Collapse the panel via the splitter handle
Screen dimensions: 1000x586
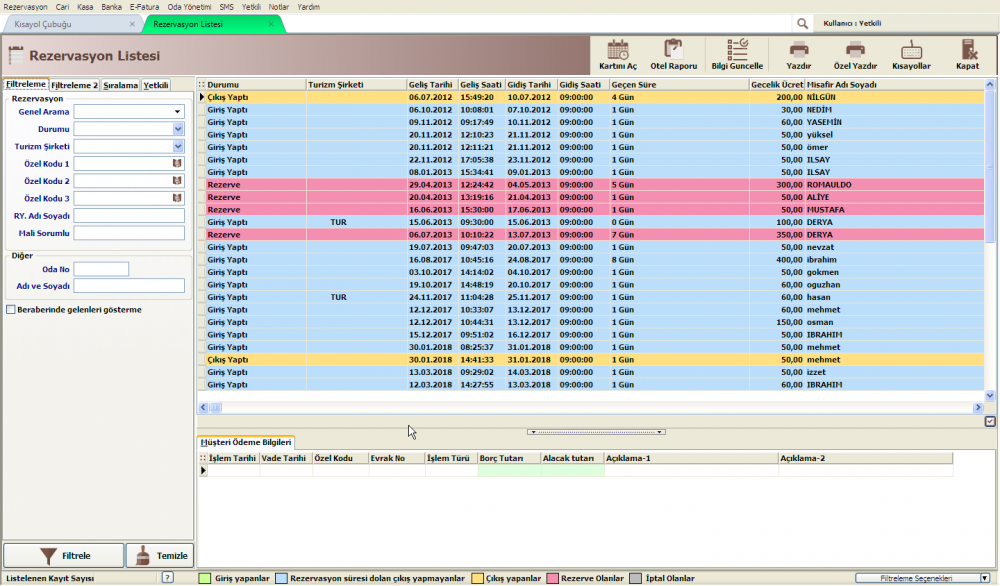pyautogui.click(x=596, y=432)
